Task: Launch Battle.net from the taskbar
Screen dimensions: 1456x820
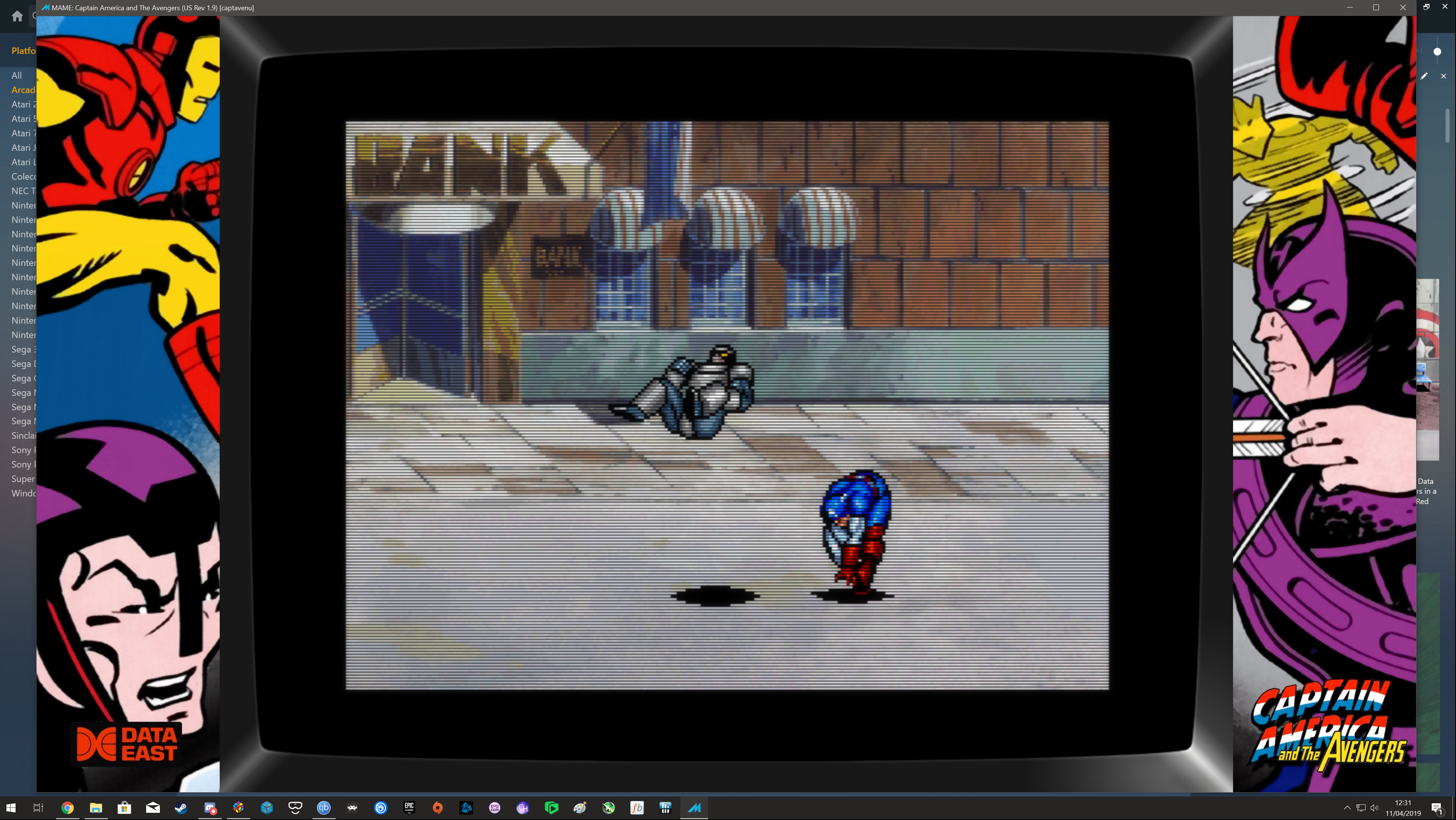Action: pos(466,807)
